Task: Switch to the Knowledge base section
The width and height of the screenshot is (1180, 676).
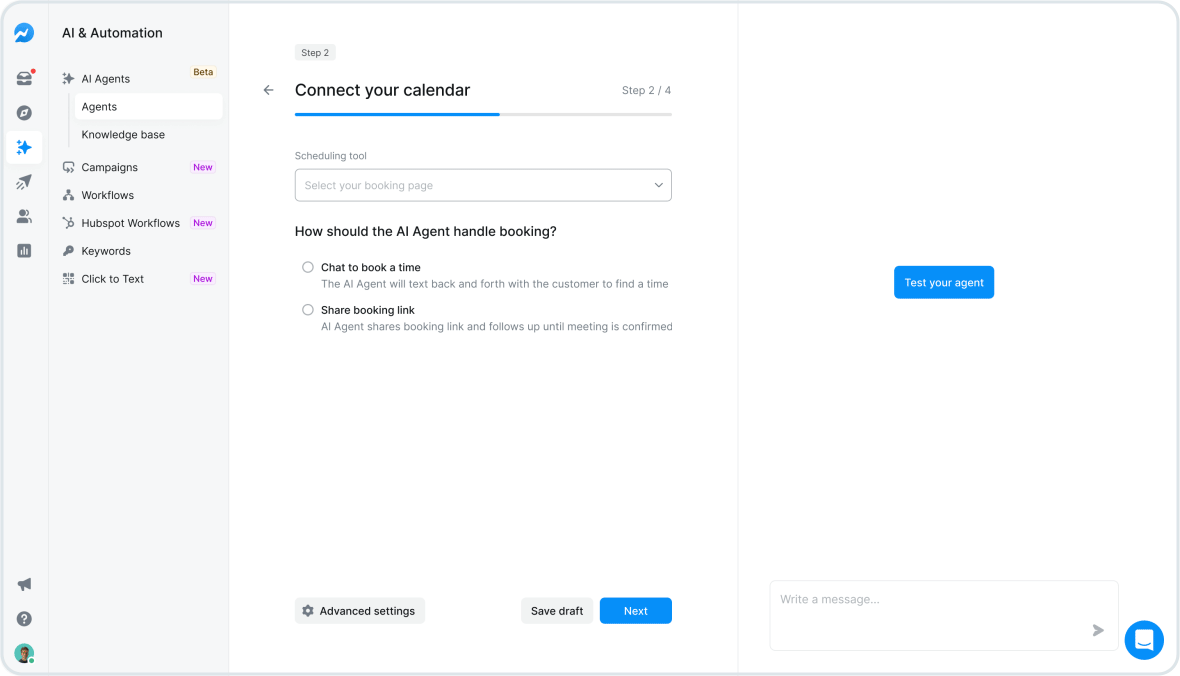Action: [123, 134]
